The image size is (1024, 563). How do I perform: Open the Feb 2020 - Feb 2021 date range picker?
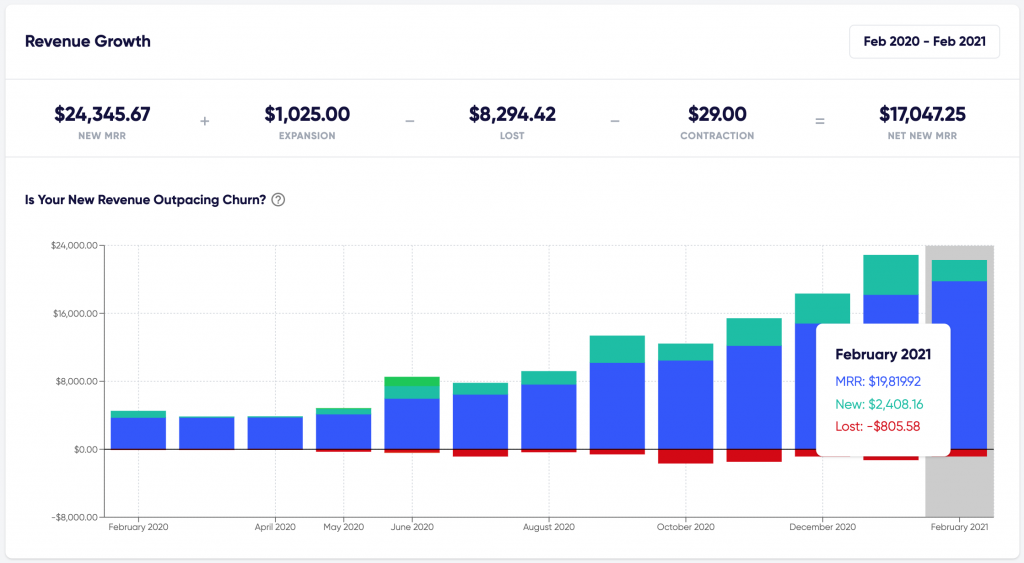tap(924, 42)
